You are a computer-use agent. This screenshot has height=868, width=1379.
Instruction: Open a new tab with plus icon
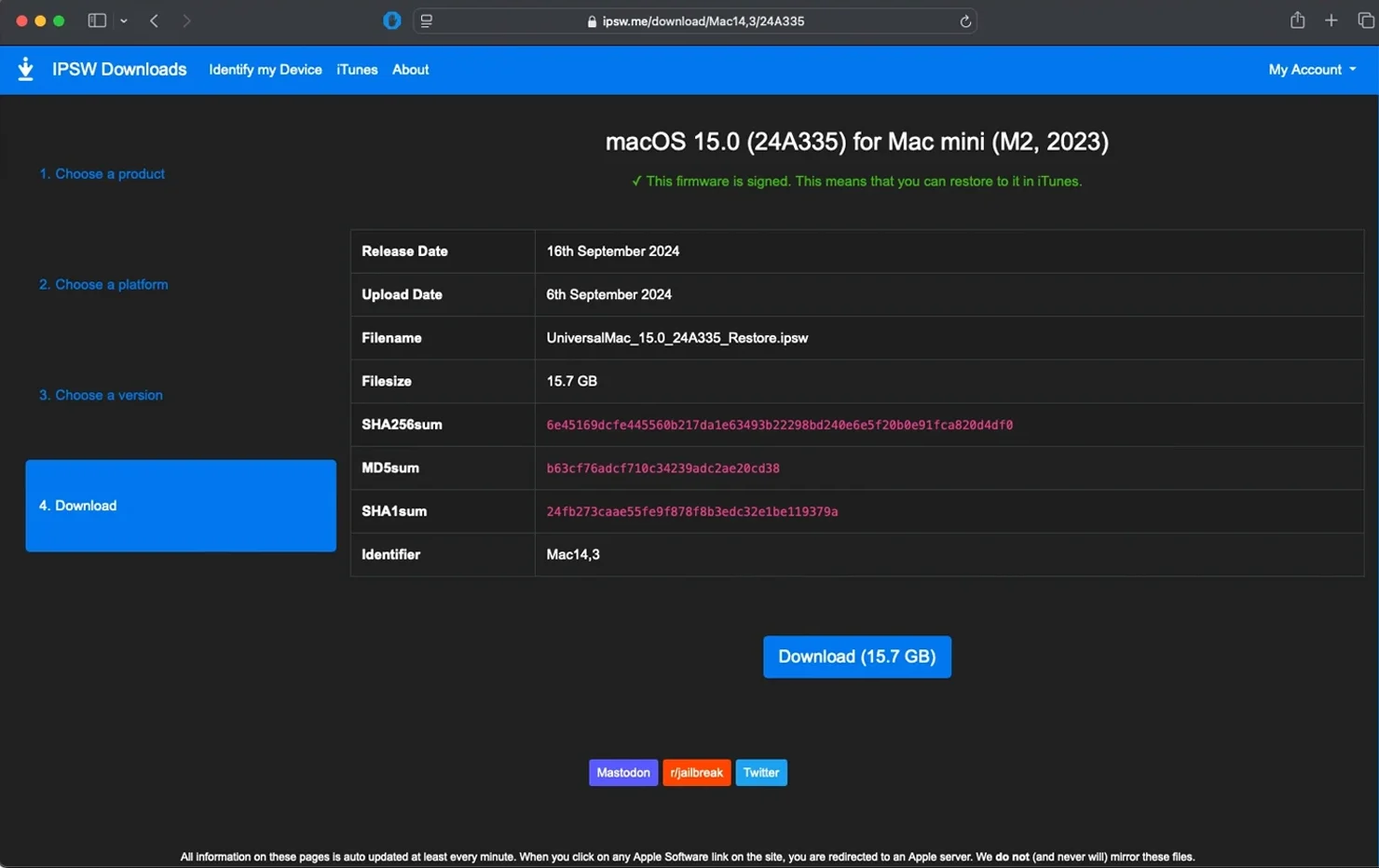1331,20
